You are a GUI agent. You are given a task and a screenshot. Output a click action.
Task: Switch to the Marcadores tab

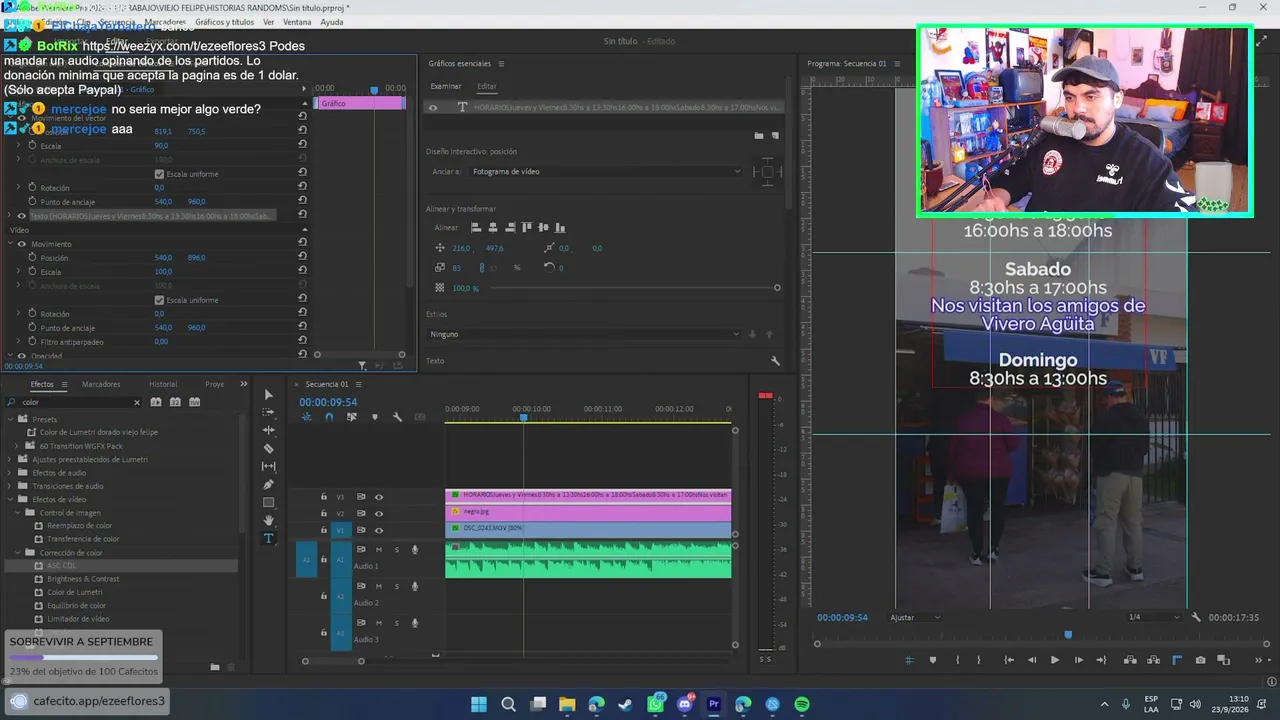(101, 384)
